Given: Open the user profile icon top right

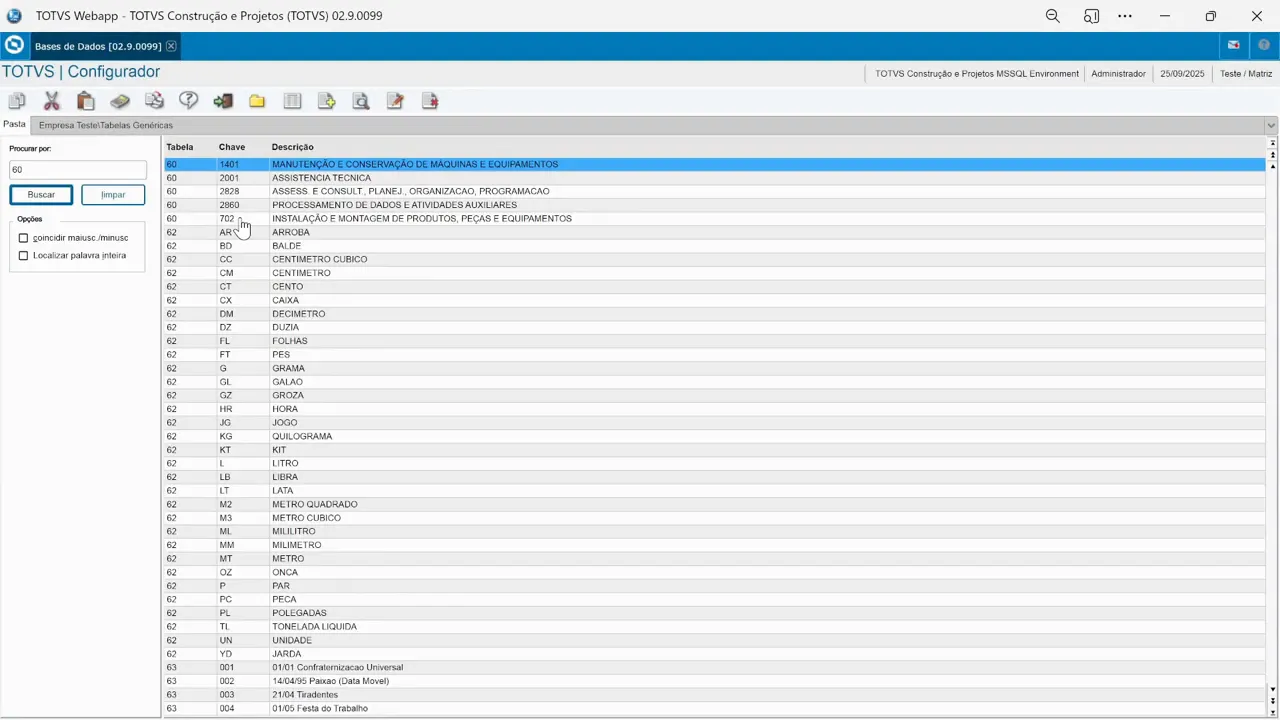Looking at the screenshot, I should click(1264, 45).
